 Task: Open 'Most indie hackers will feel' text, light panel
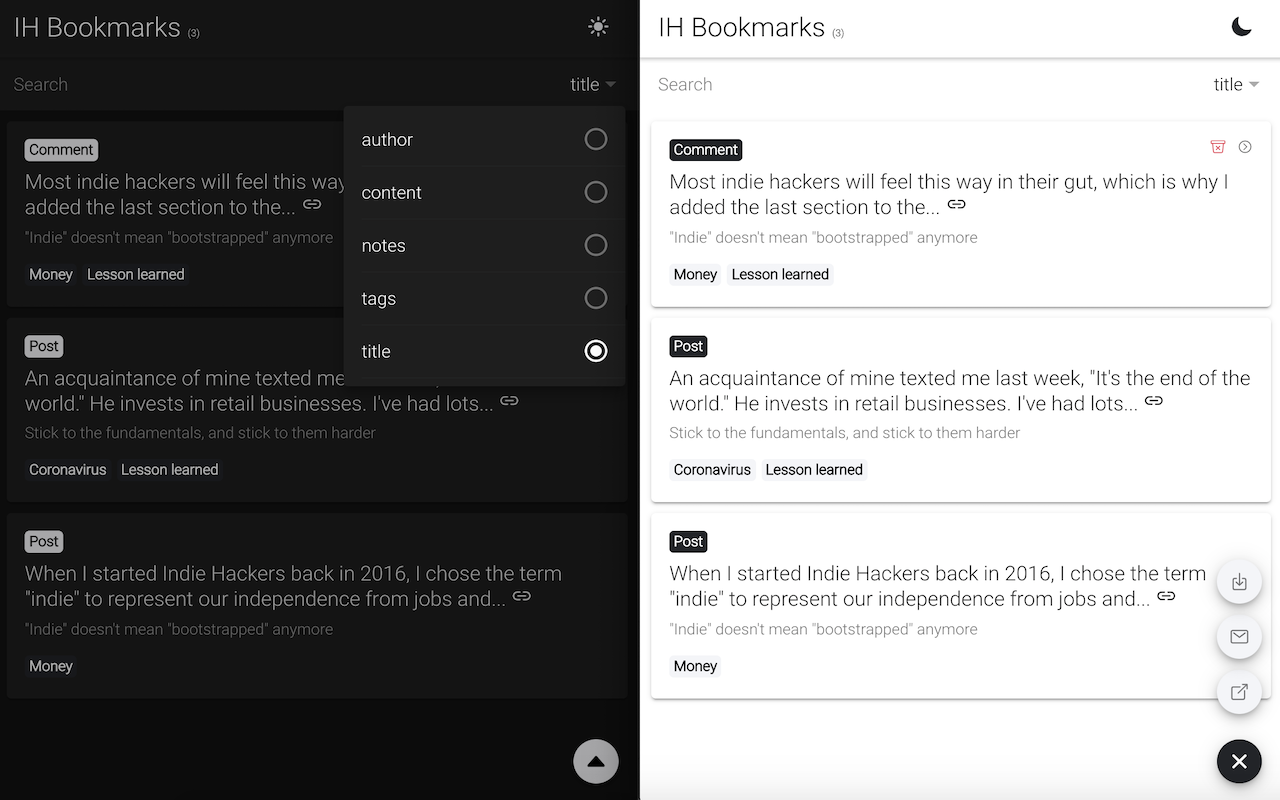pos(948,194)
